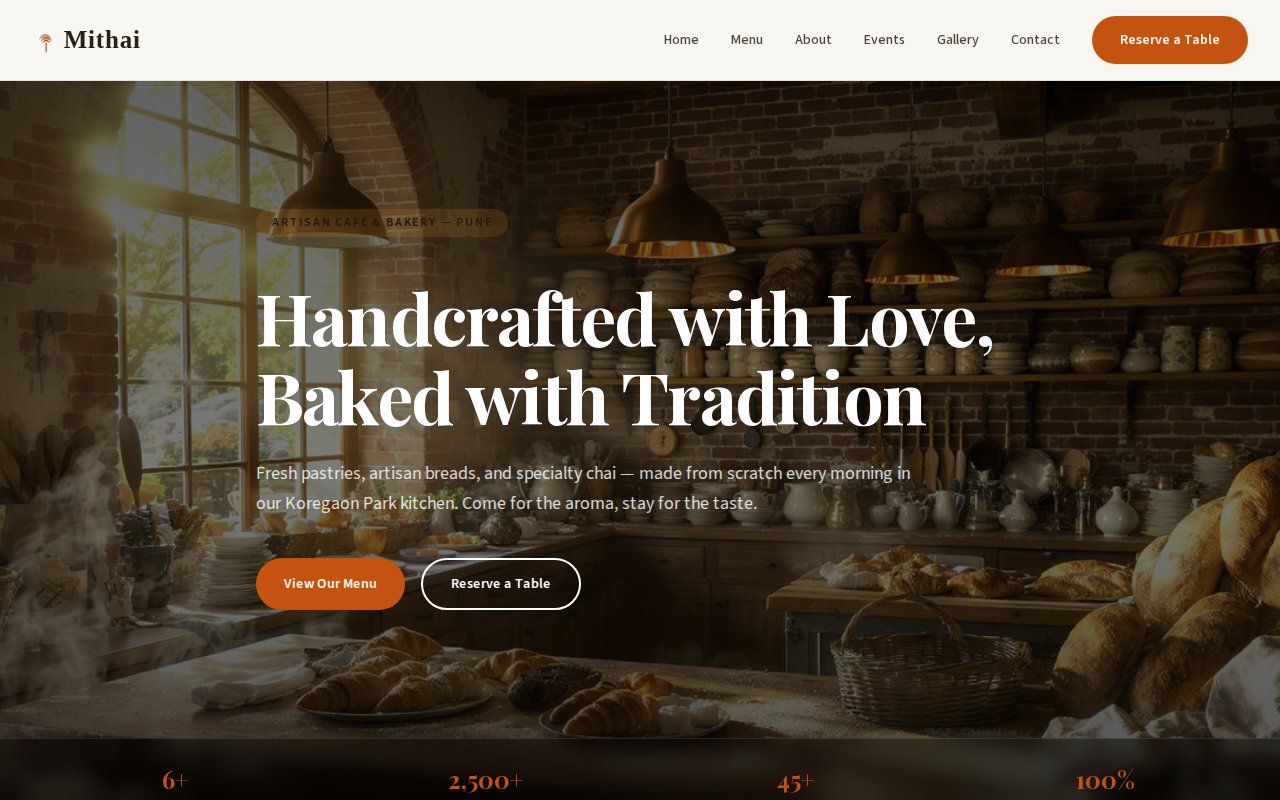Click the Koregaon Park kitchen description text
Screen dimensions: 1280x800
pyautogui.click(x=583, y=488)
